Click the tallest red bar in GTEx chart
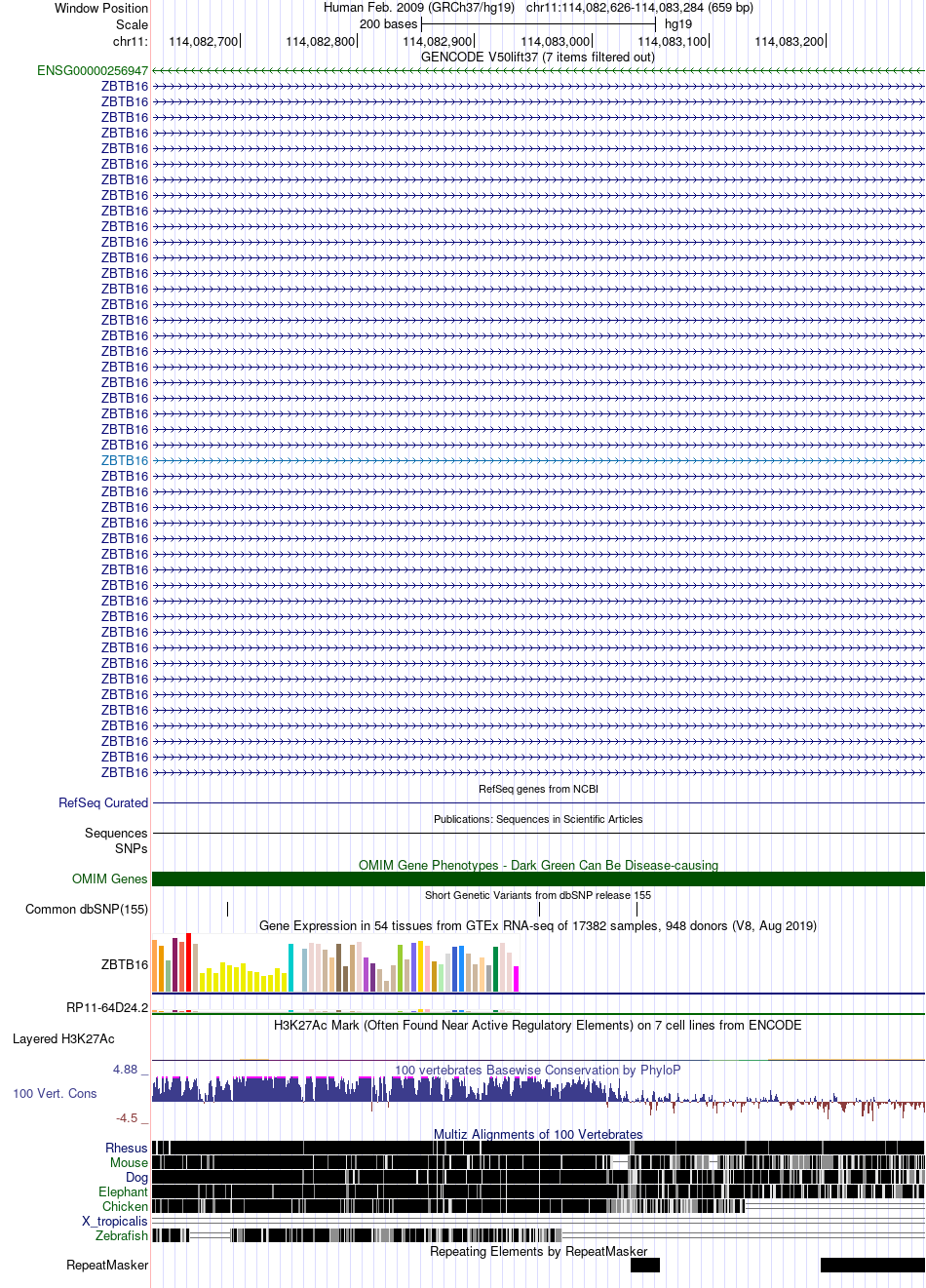 tap(188, 962)
